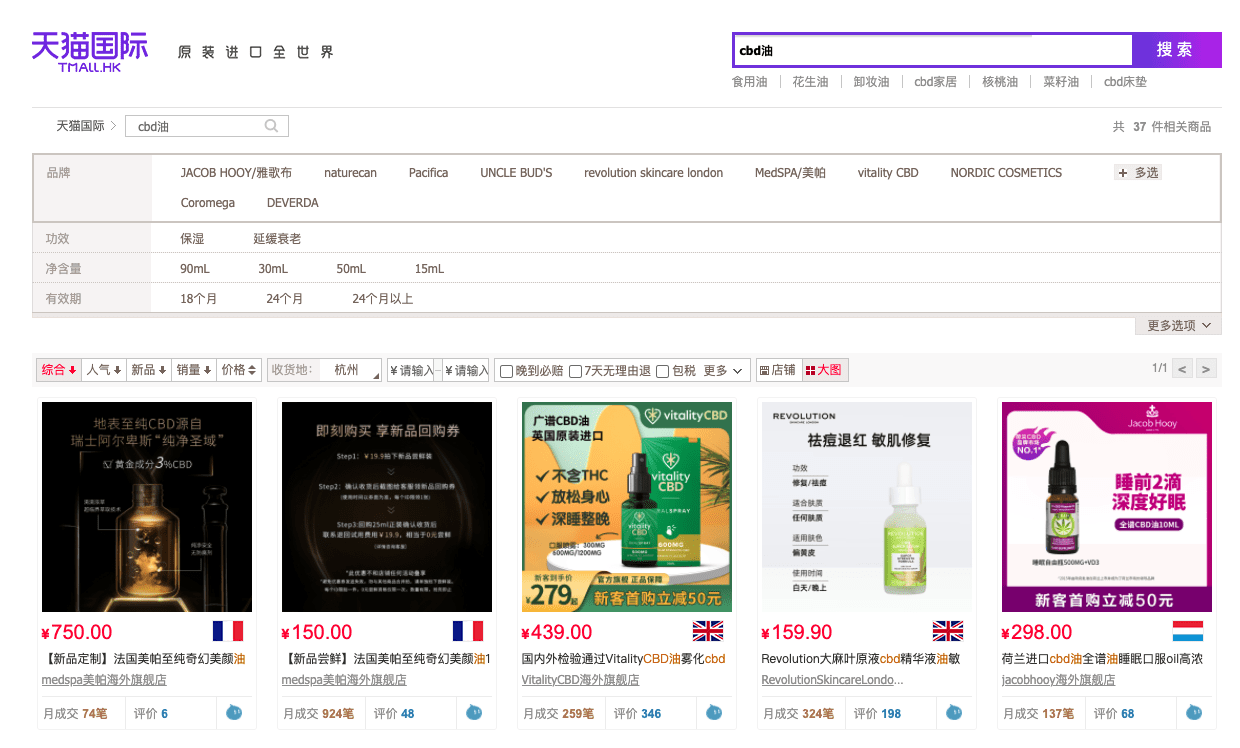Click the maximum price input field
Viewport: 1240px width, 748px height.
(466, 371)
